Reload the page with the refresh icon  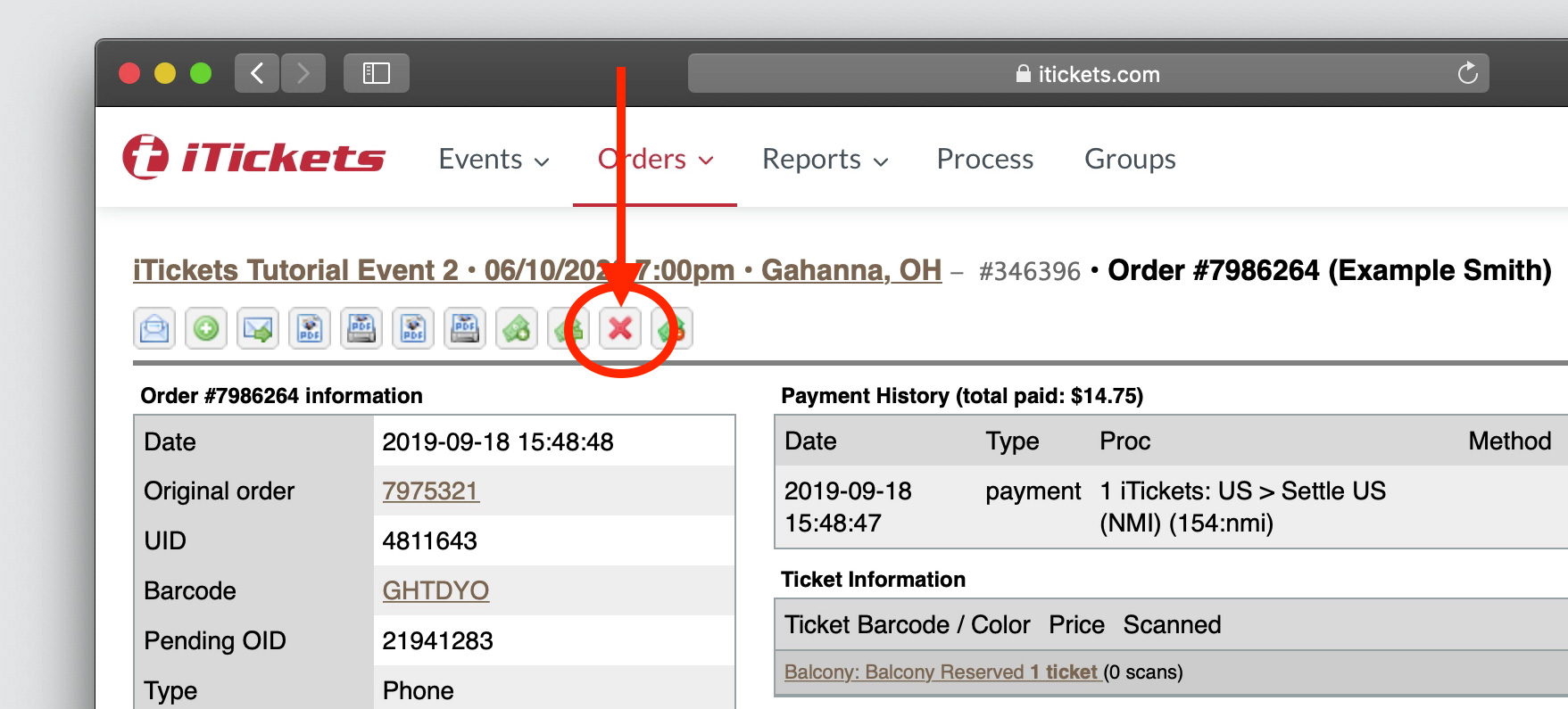pos(1467,73)
